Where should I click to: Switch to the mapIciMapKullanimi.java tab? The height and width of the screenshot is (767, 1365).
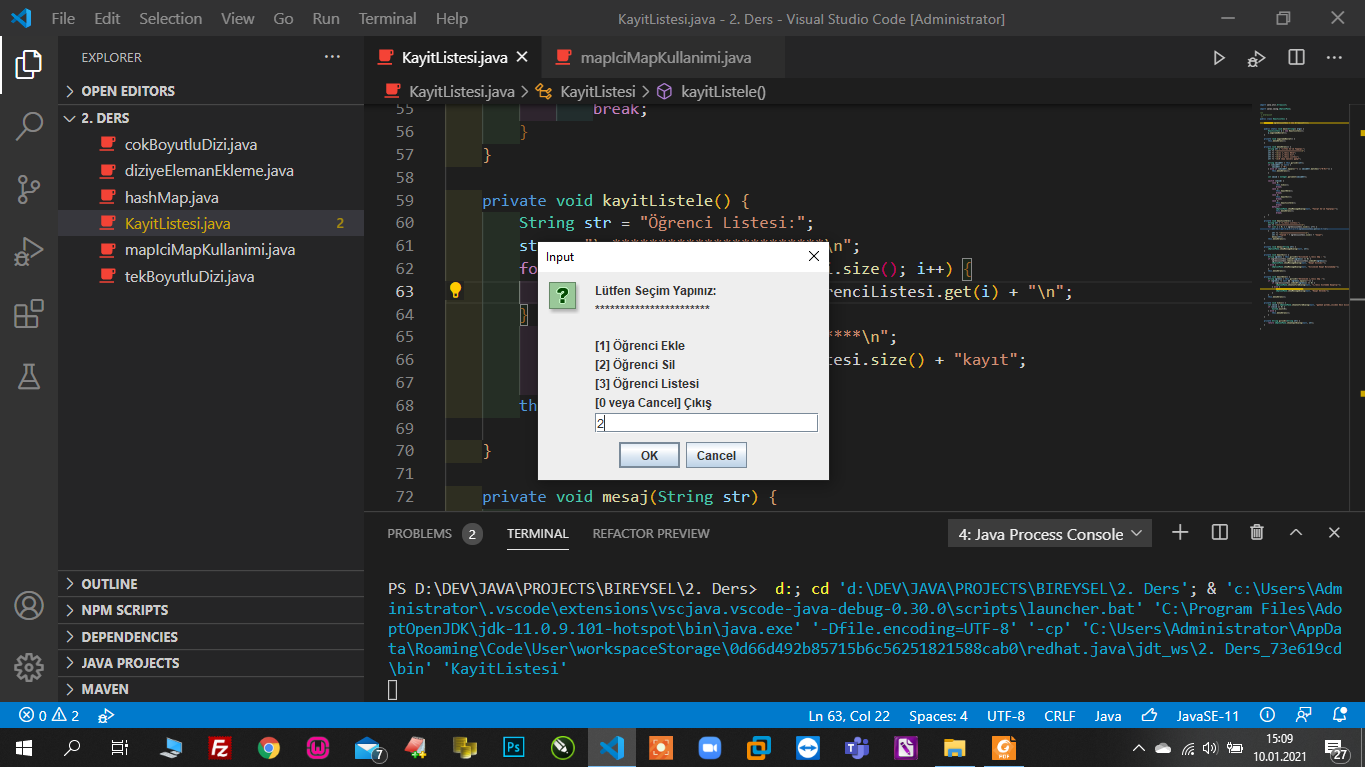click(665, 58)
